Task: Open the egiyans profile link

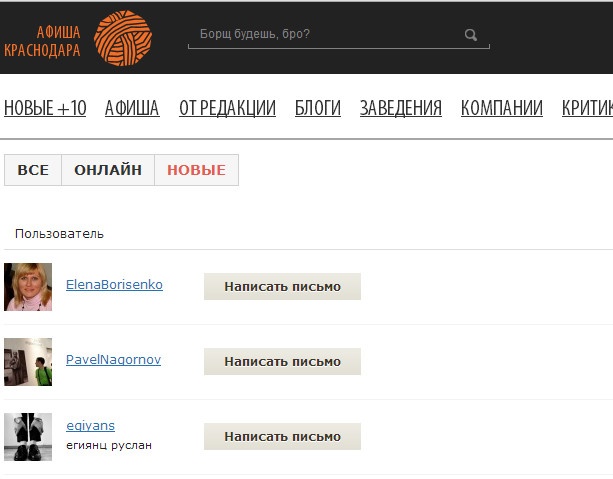Action: (90, 426)
